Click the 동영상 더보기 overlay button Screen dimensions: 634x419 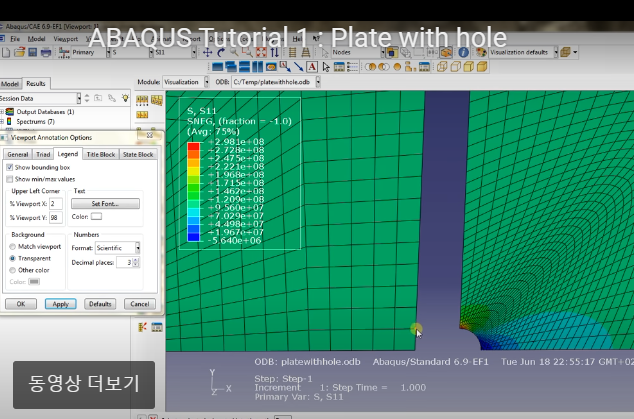pyautogui.click(x=84, y=385)
